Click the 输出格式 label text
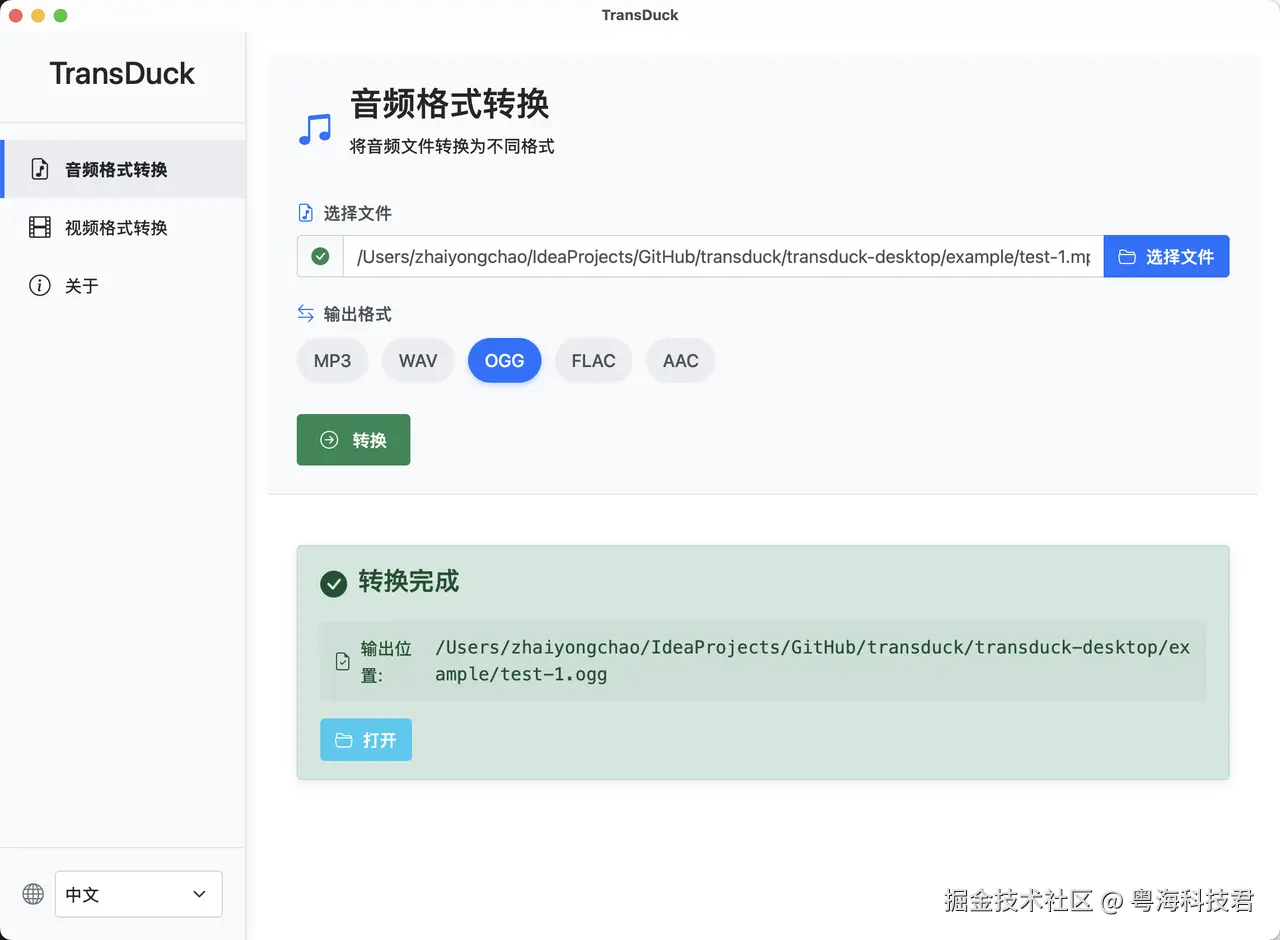The width and height of the screenshot is (1280, 940). click(358, 314)
